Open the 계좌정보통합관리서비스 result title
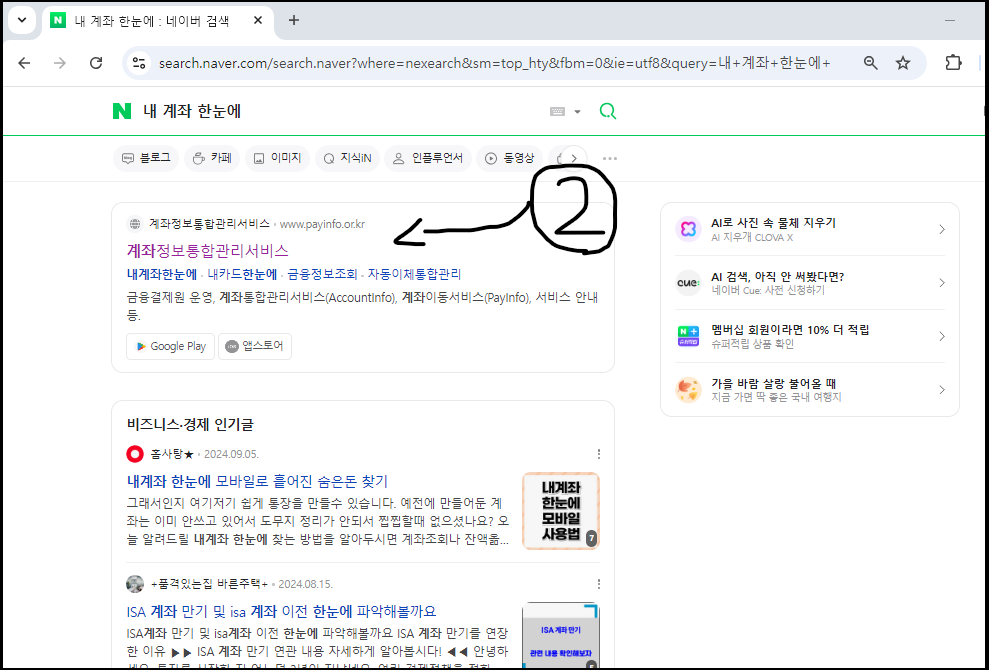989x670 pixels. [208, 250]
